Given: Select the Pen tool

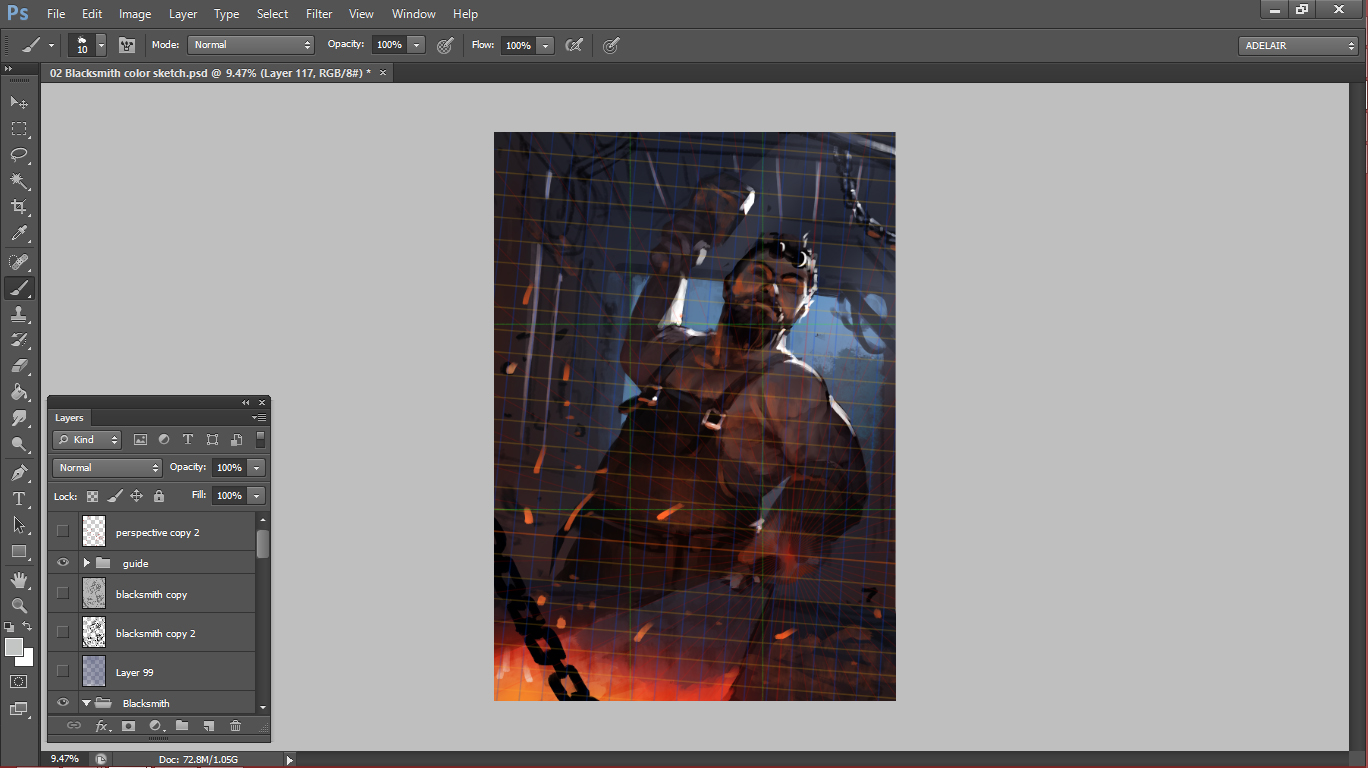Looking at the screenshot, I should point(19,473).
